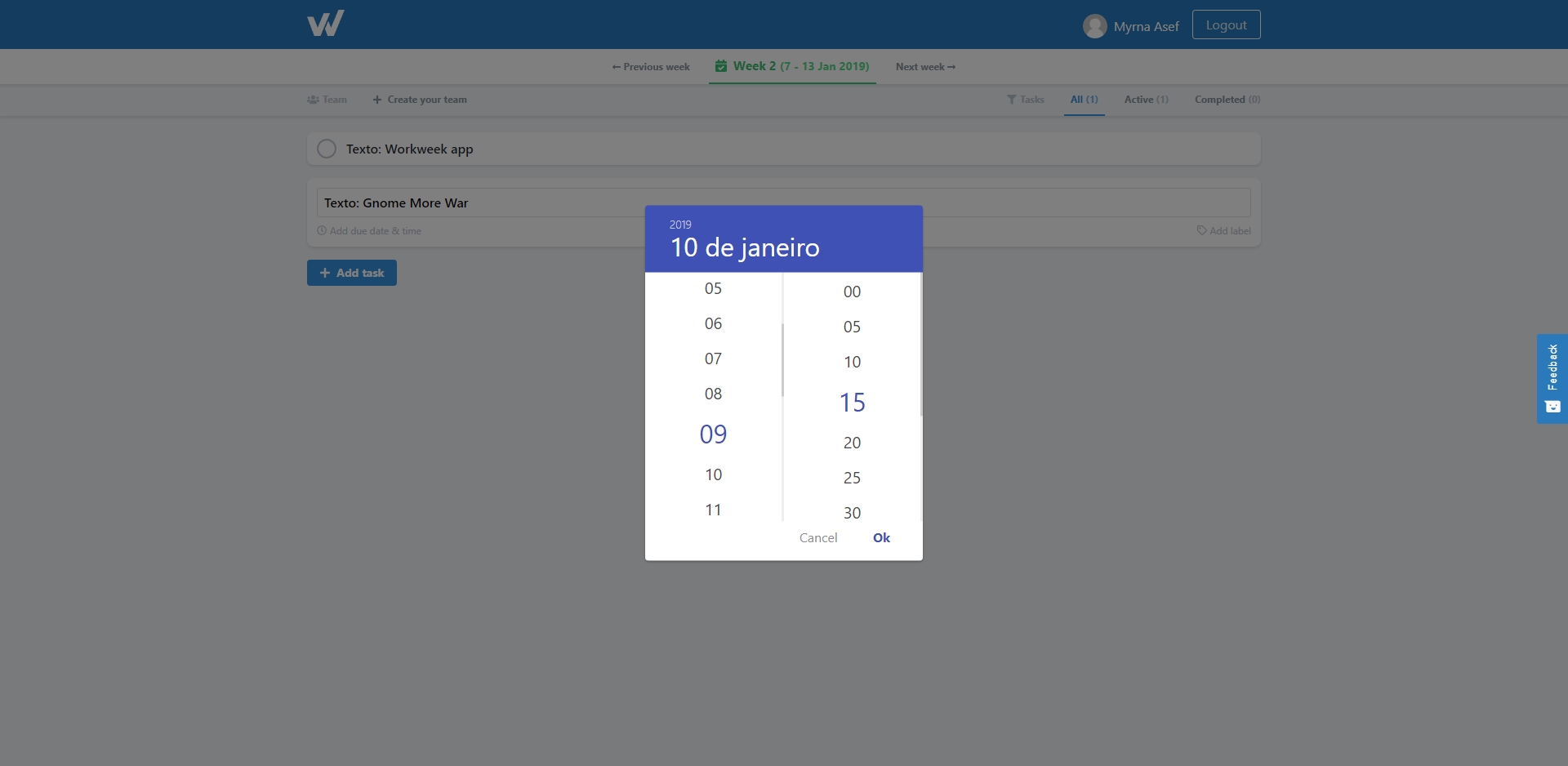
Task: Switch to the Completed tasks tab
Action: point(1226,100)
